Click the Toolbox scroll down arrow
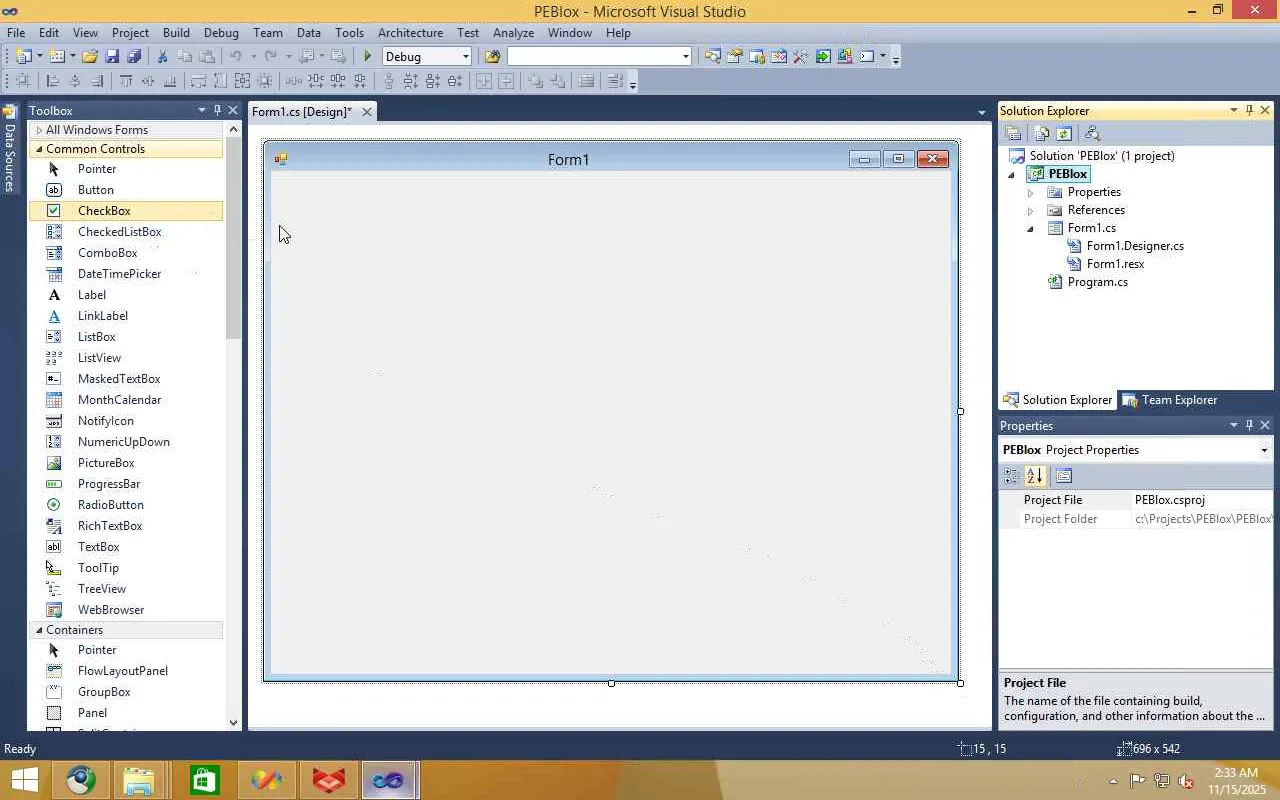The height and width of the screenshot is (800, 1280). [233, 723]
